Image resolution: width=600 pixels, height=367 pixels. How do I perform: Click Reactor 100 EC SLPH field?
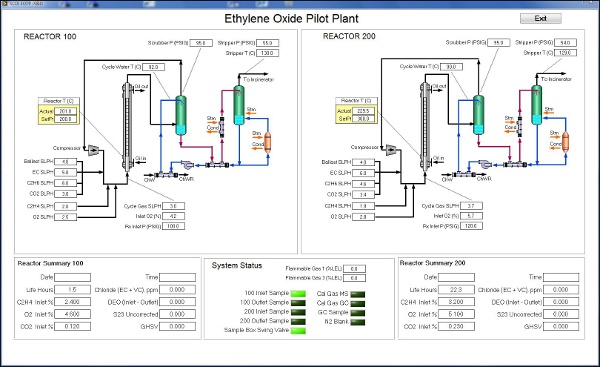point(65,172)
